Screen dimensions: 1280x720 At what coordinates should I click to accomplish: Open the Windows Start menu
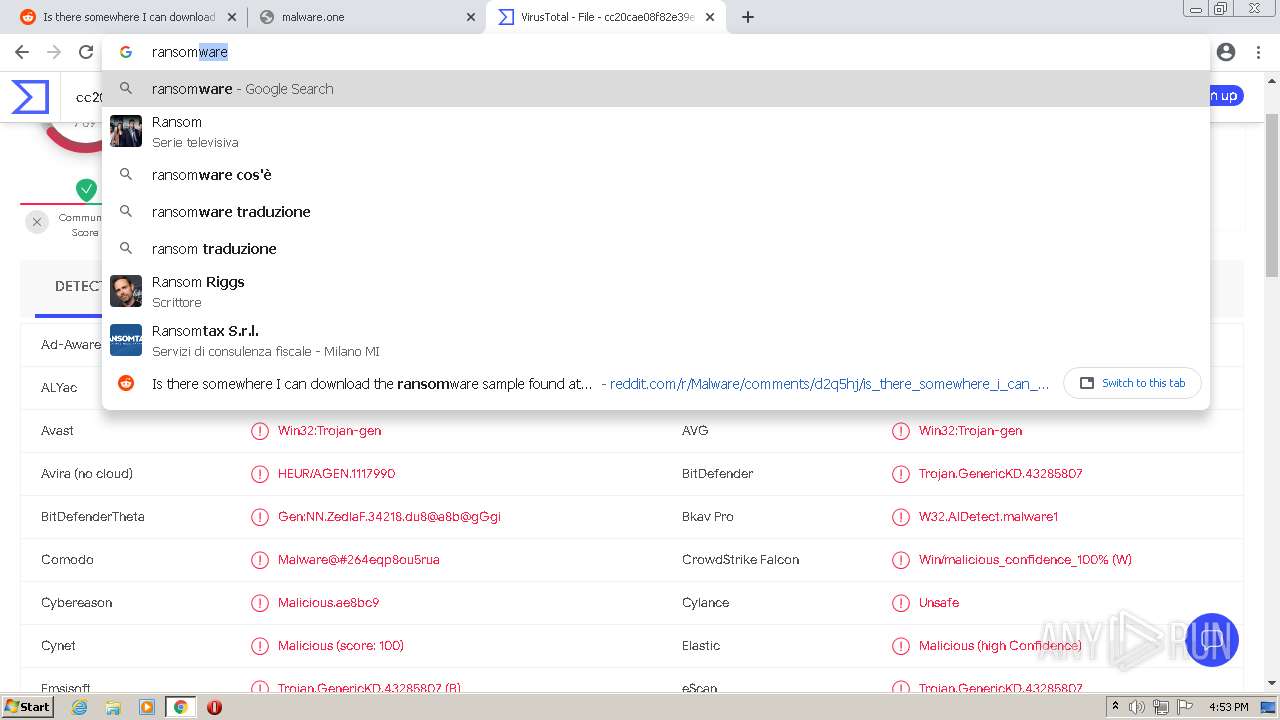click(x=28, y=707)
